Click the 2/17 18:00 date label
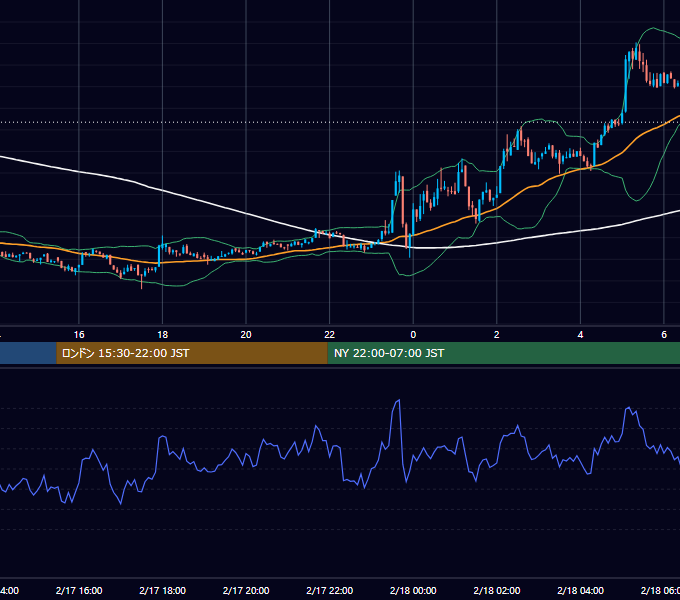The height and width of the screenshot is (600, 680). pyautogui.click(x=163, y=590)
